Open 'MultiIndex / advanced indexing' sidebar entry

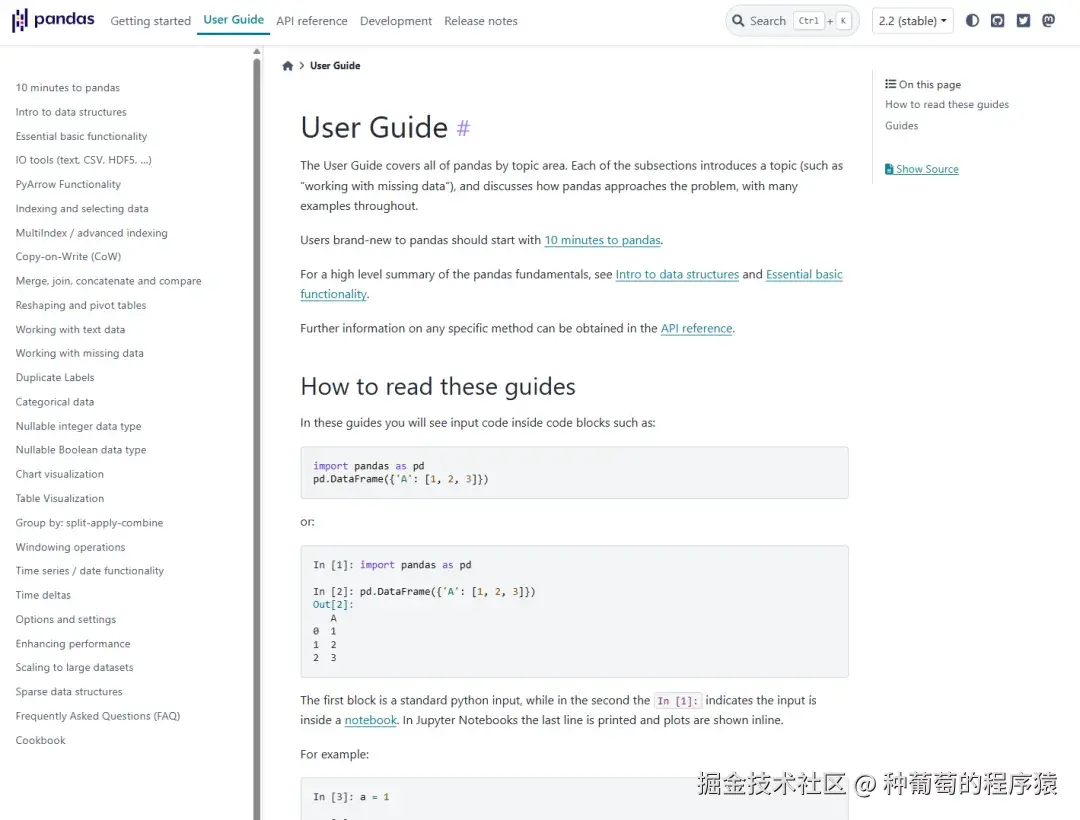click(x=92, y=233)
